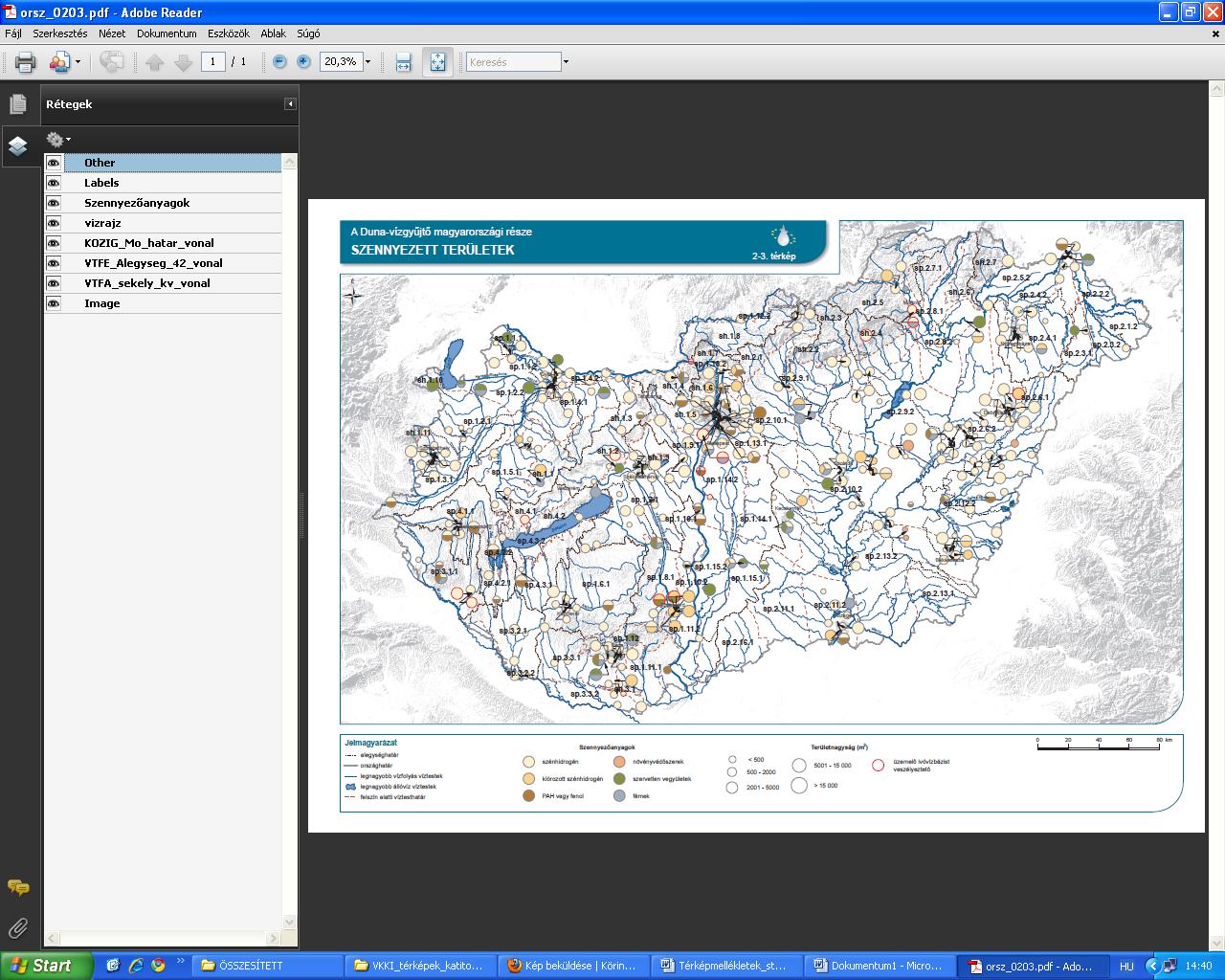The width and height of the screenshot is (1225, 980).
Task: Click the Windows Start button
Action: tap(46, 966)
